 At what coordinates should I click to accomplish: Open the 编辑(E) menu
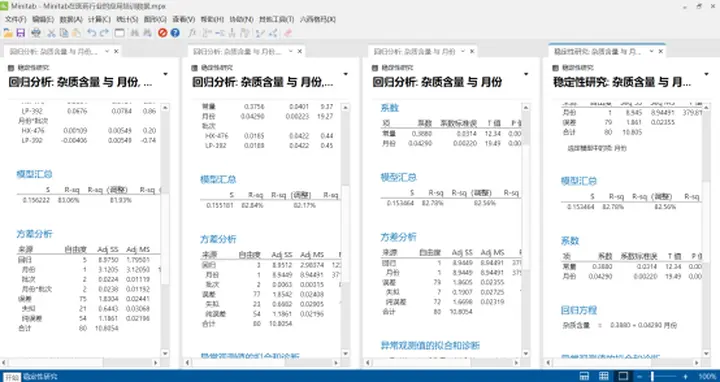(43, 19)
